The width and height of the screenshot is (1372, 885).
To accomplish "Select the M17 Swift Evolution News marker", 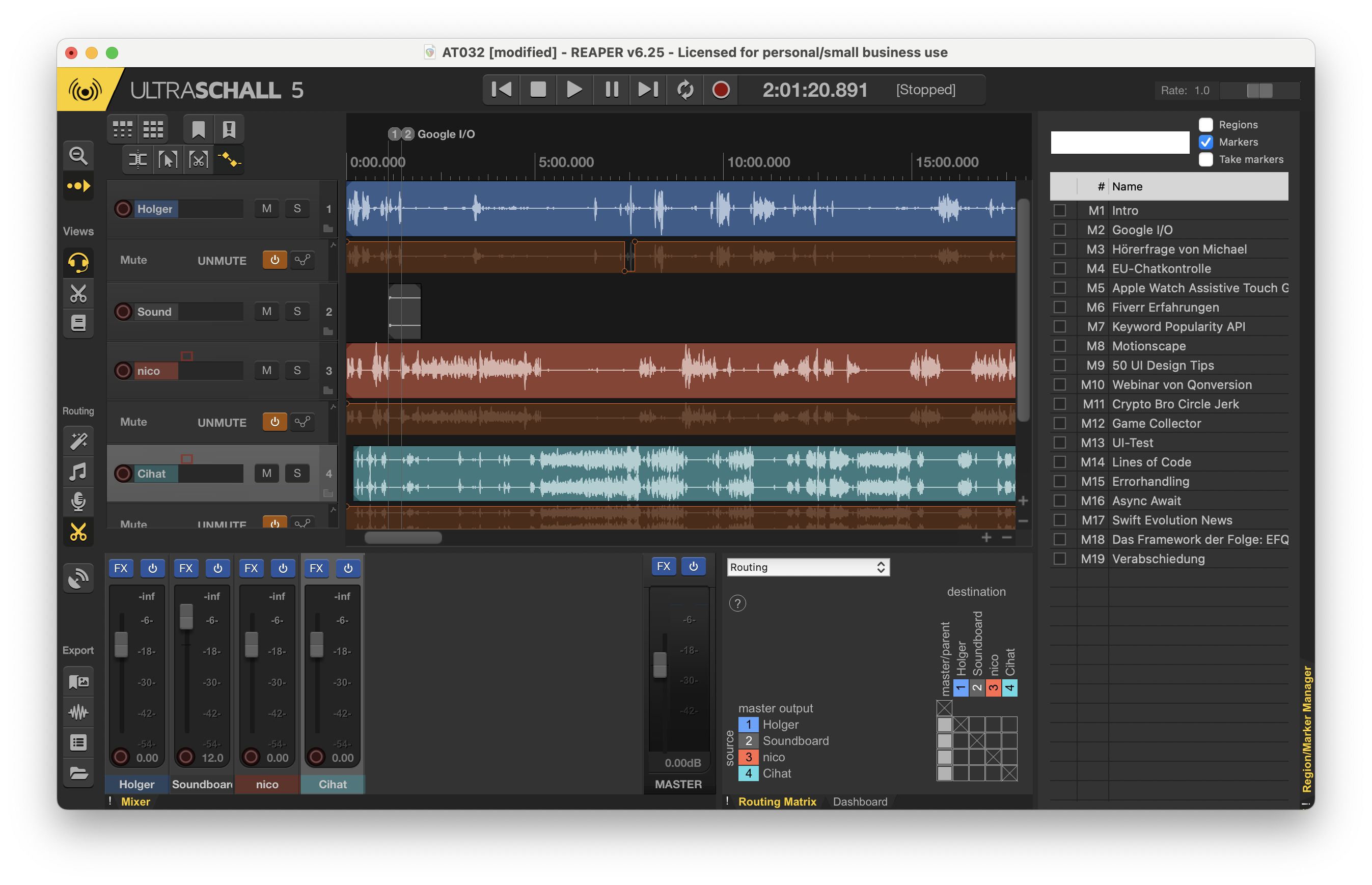I will click(1170, 520).
